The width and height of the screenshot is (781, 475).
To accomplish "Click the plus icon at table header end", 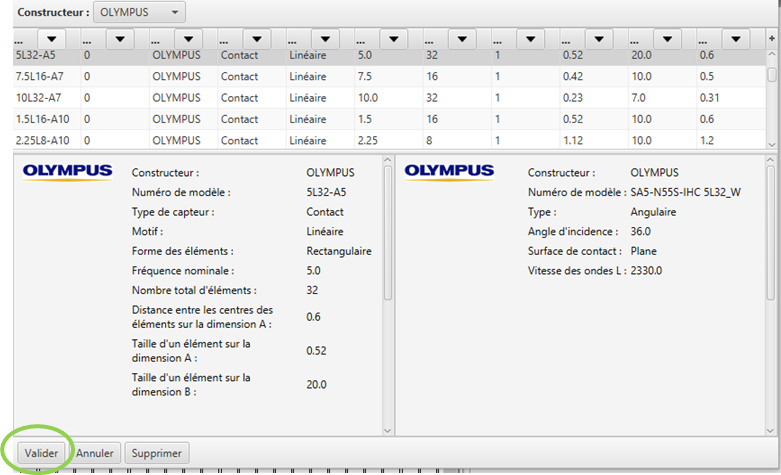I will pos(772,38).
